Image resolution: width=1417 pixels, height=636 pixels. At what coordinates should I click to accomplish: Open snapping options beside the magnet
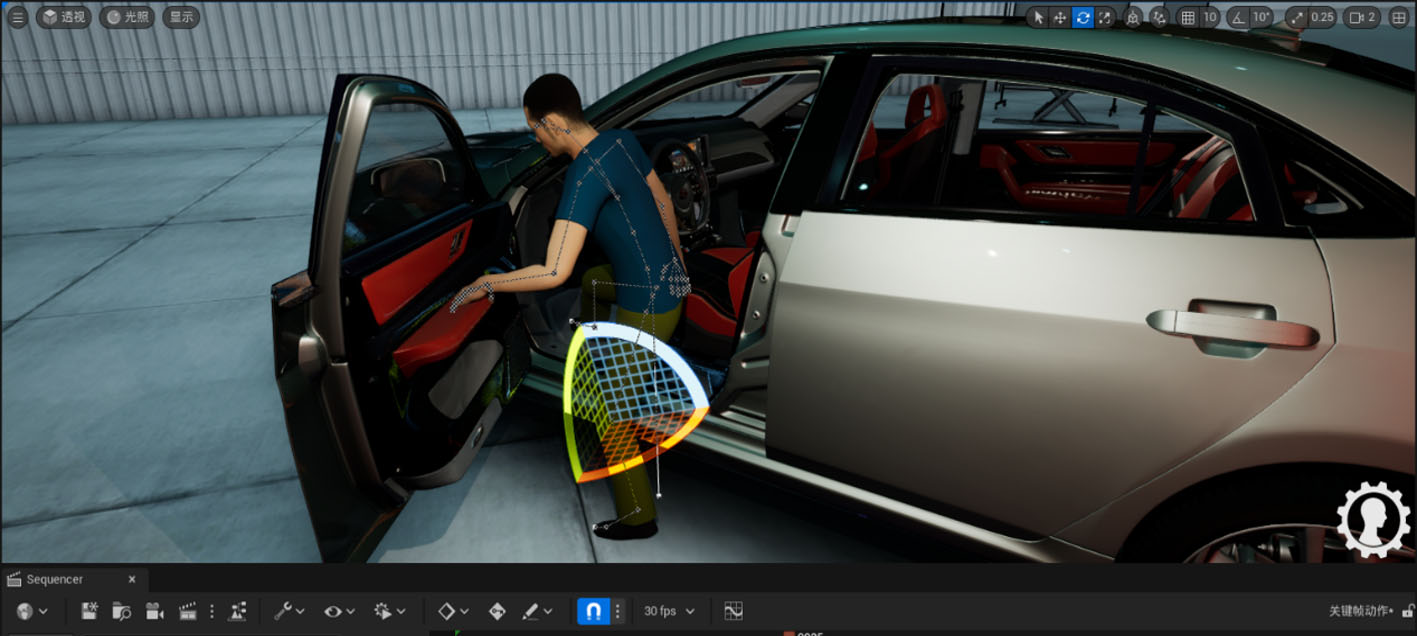[618, 611]
